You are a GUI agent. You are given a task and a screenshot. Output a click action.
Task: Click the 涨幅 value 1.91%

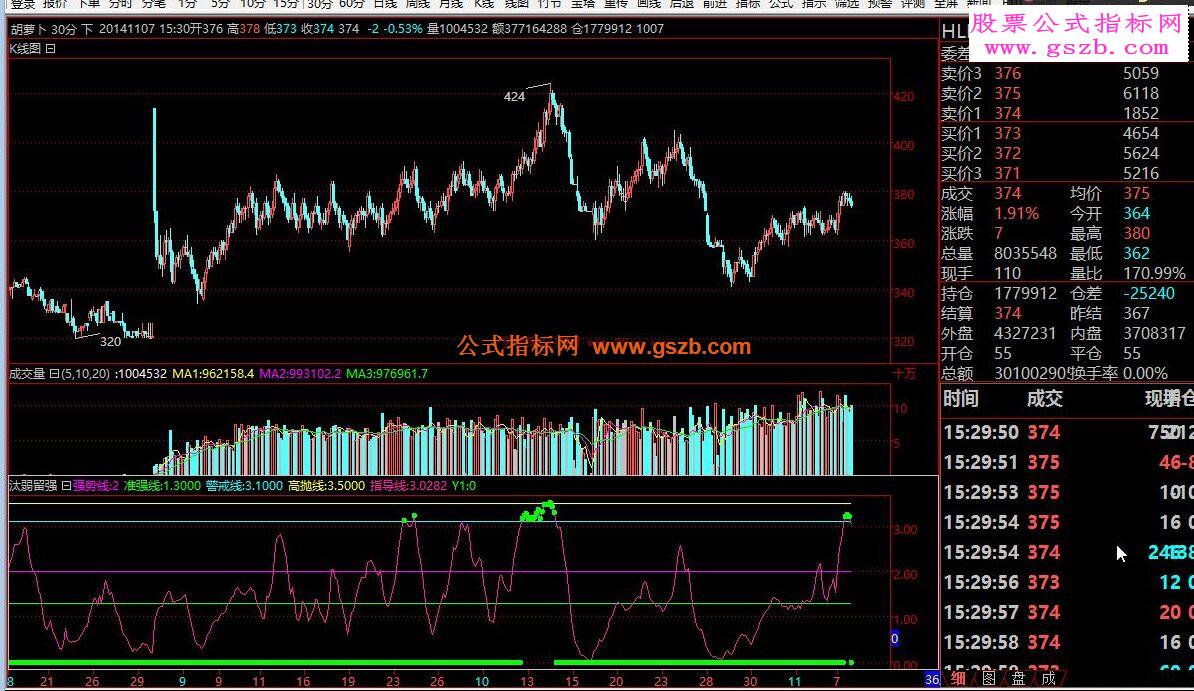[1017, 214]
